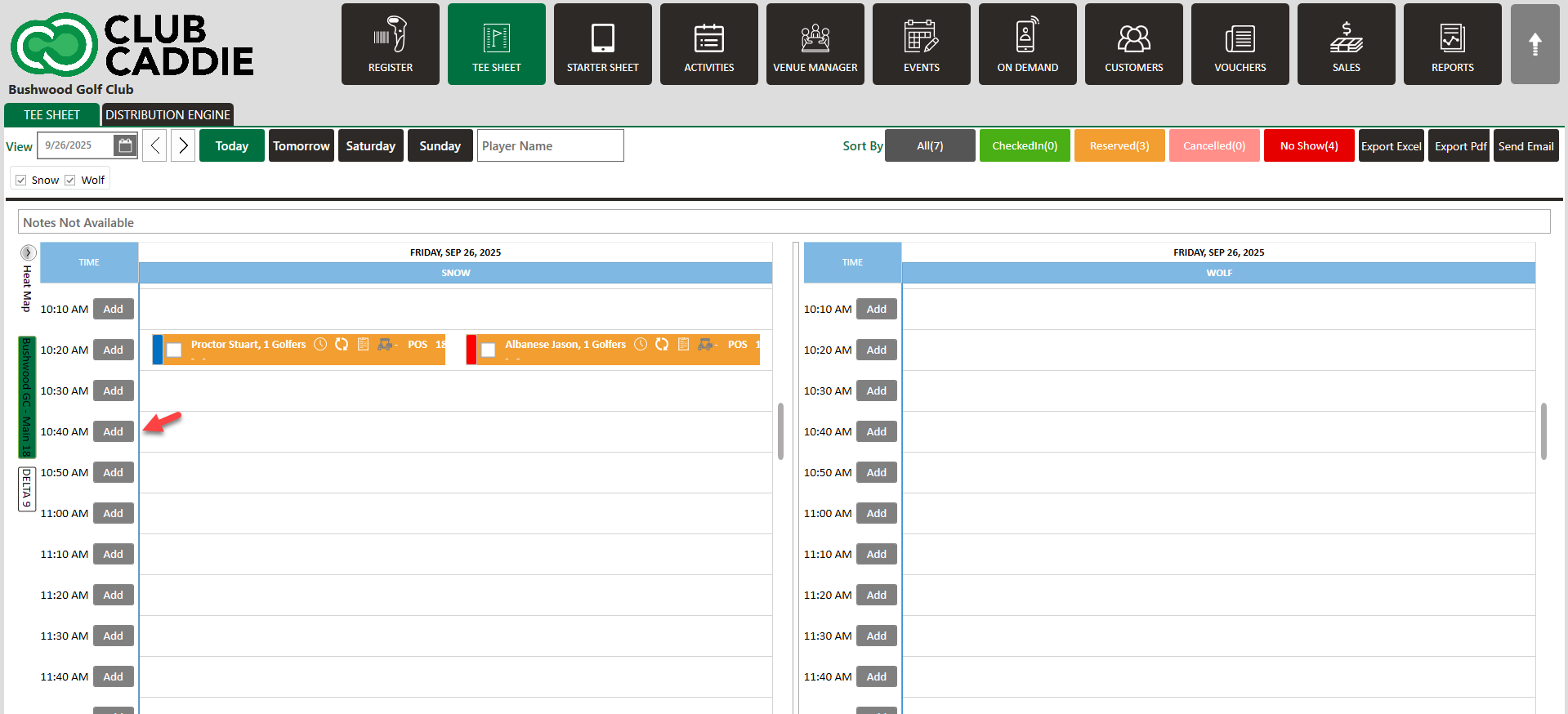
Task: Filter tee sheet by No Show(4)
Action: click(x=1308, y=145)
